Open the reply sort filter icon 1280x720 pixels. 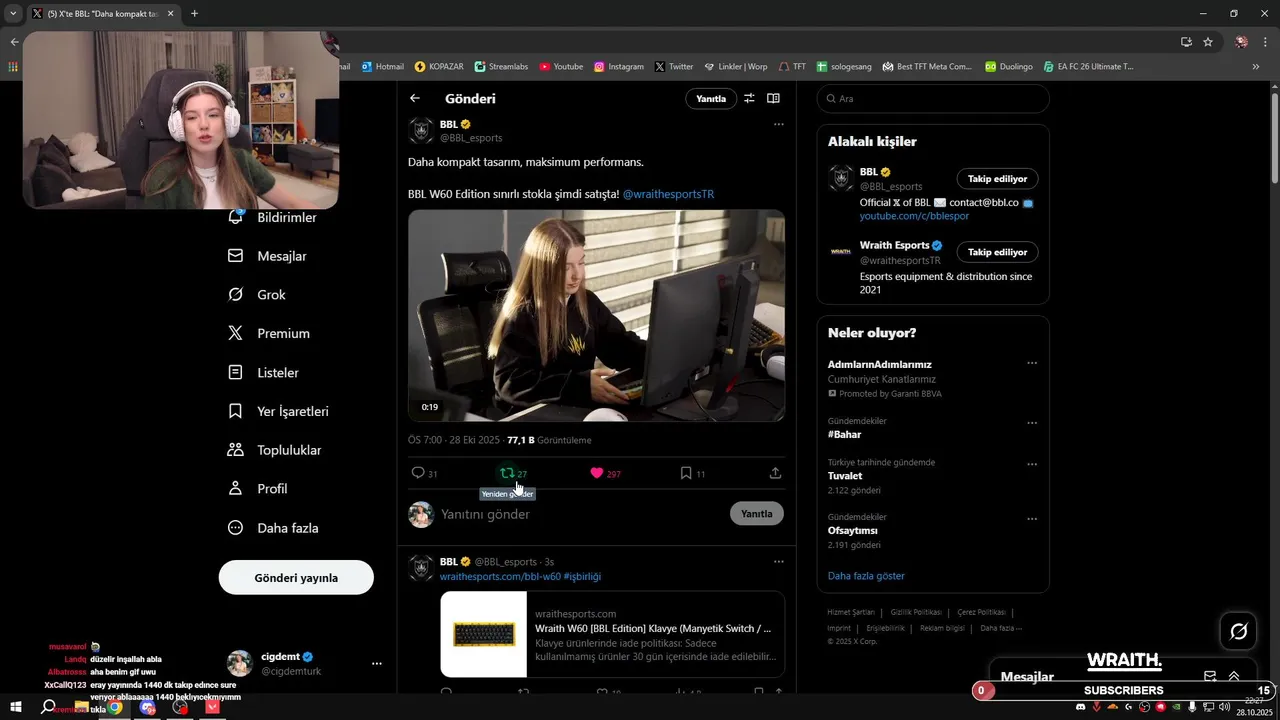[749, 99]
